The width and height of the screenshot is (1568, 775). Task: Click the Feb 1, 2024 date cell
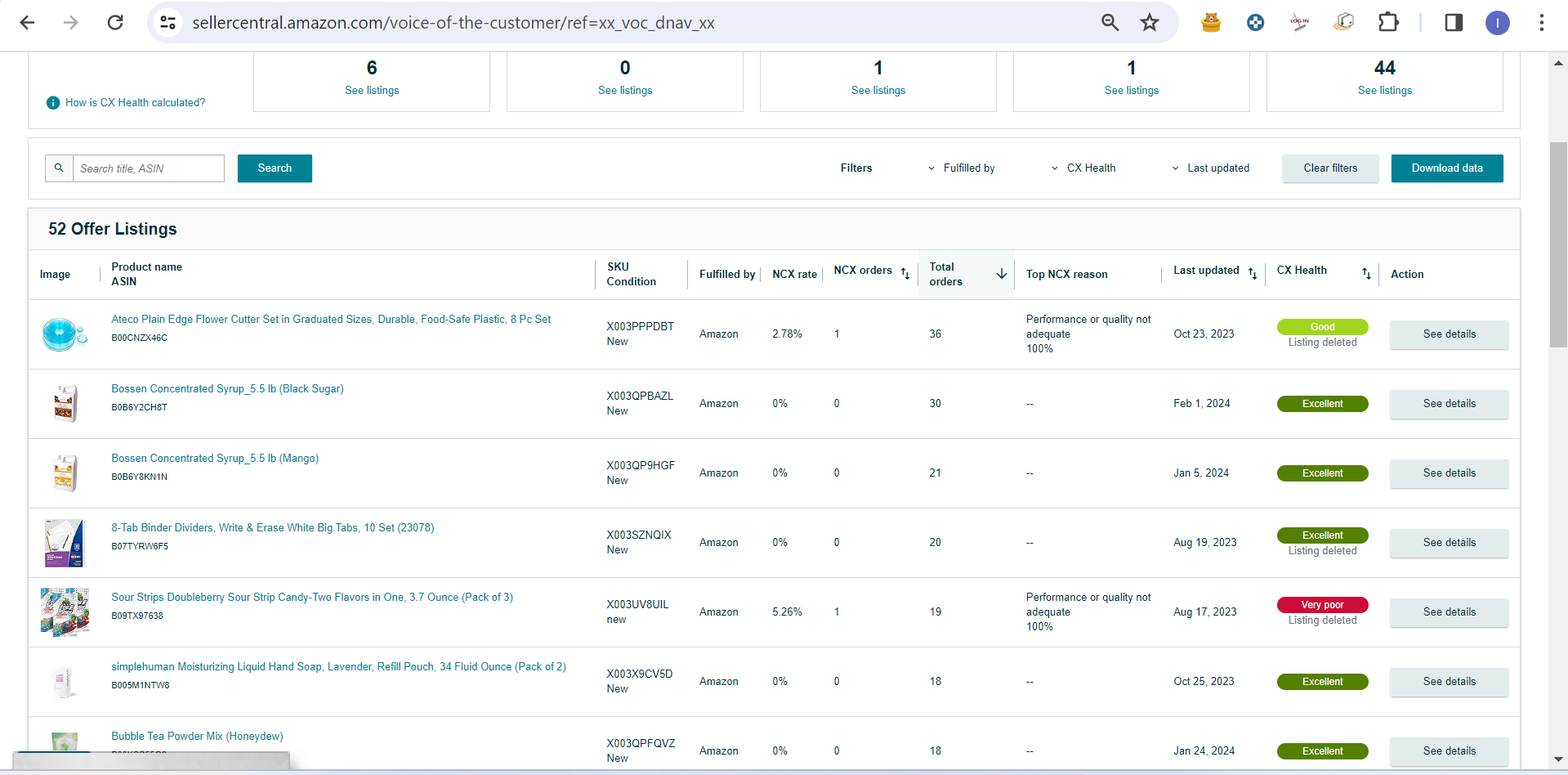1201,404
